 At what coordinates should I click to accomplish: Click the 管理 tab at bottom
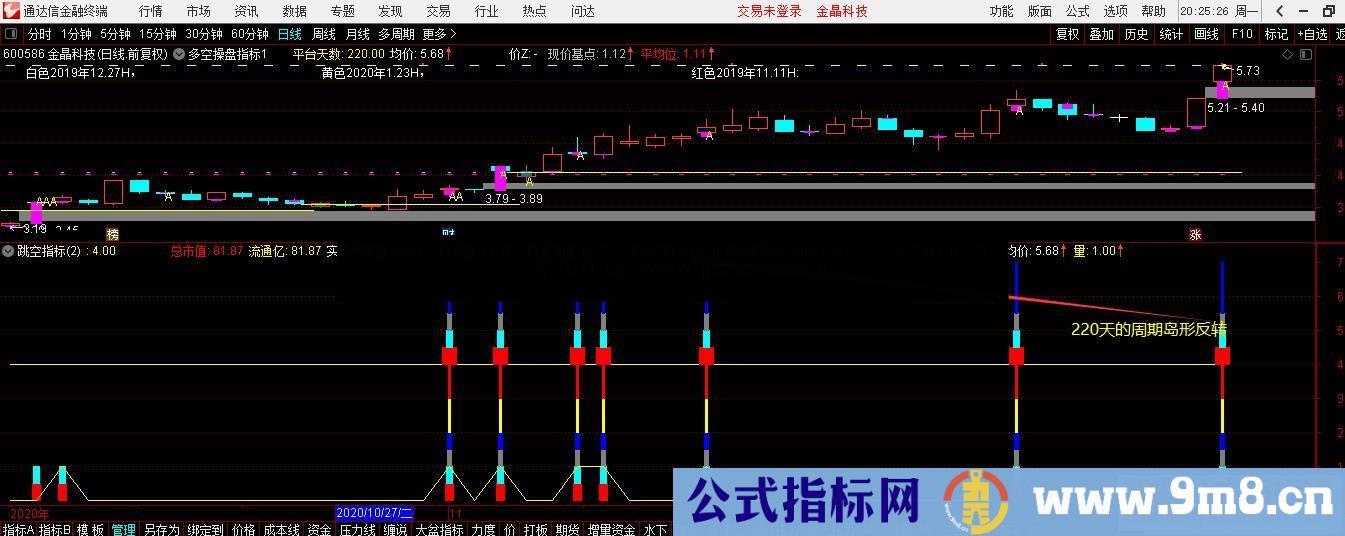(123, 529)
